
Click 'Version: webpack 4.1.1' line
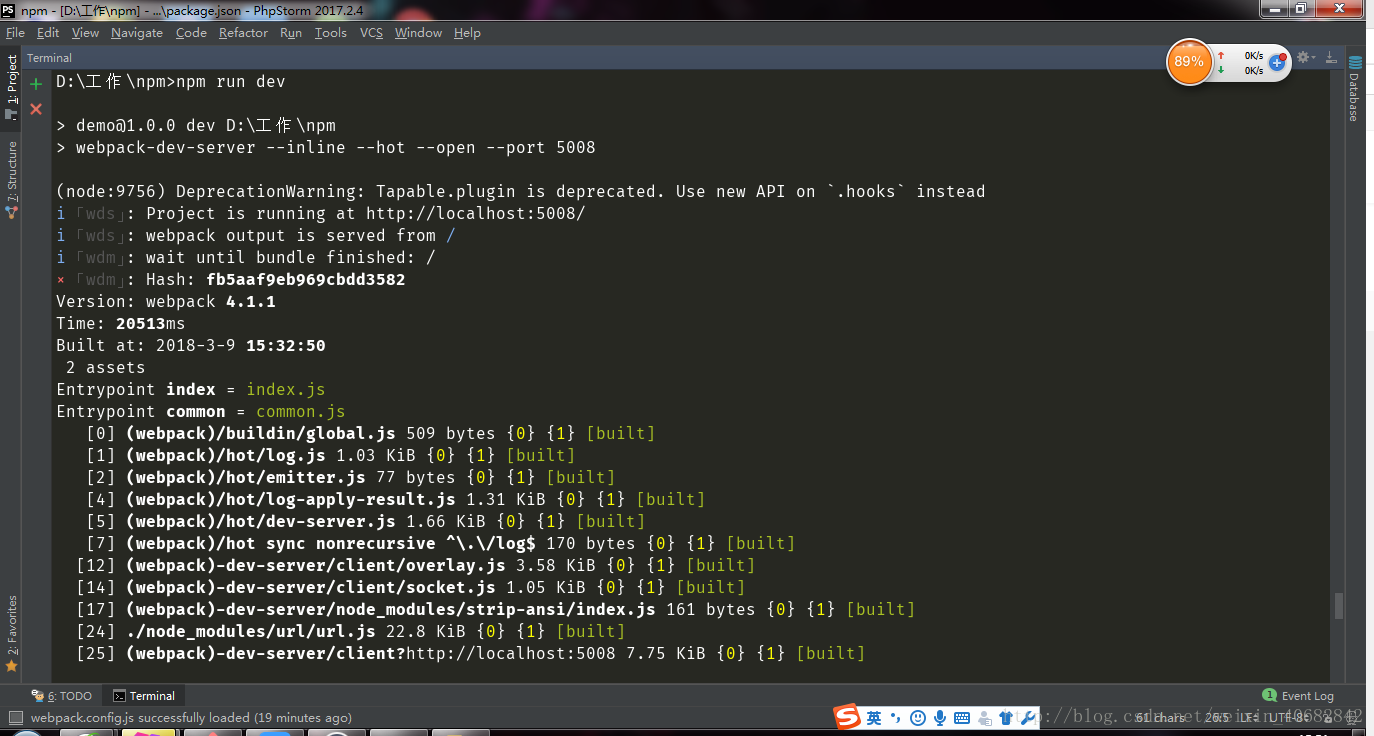(x=166, y=301)
